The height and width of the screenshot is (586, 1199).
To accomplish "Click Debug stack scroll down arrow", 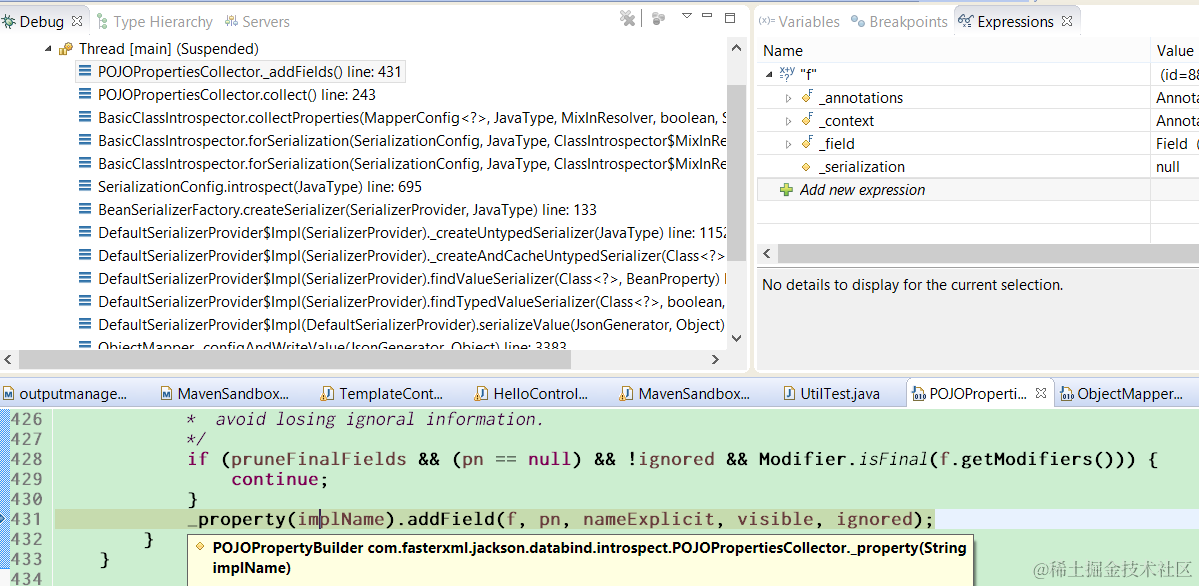I will 736,338.
